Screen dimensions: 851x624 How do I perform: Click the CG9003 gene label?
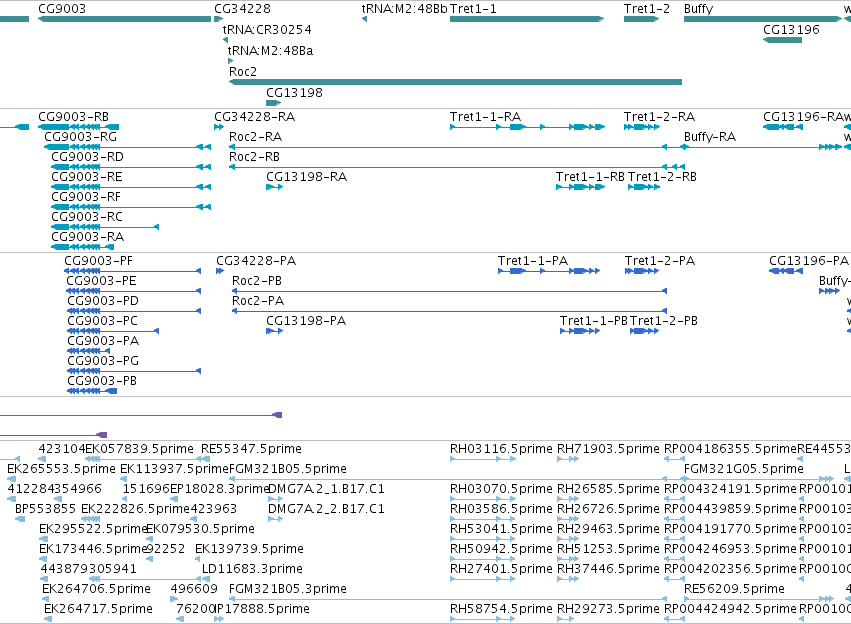tap(62, 9)
